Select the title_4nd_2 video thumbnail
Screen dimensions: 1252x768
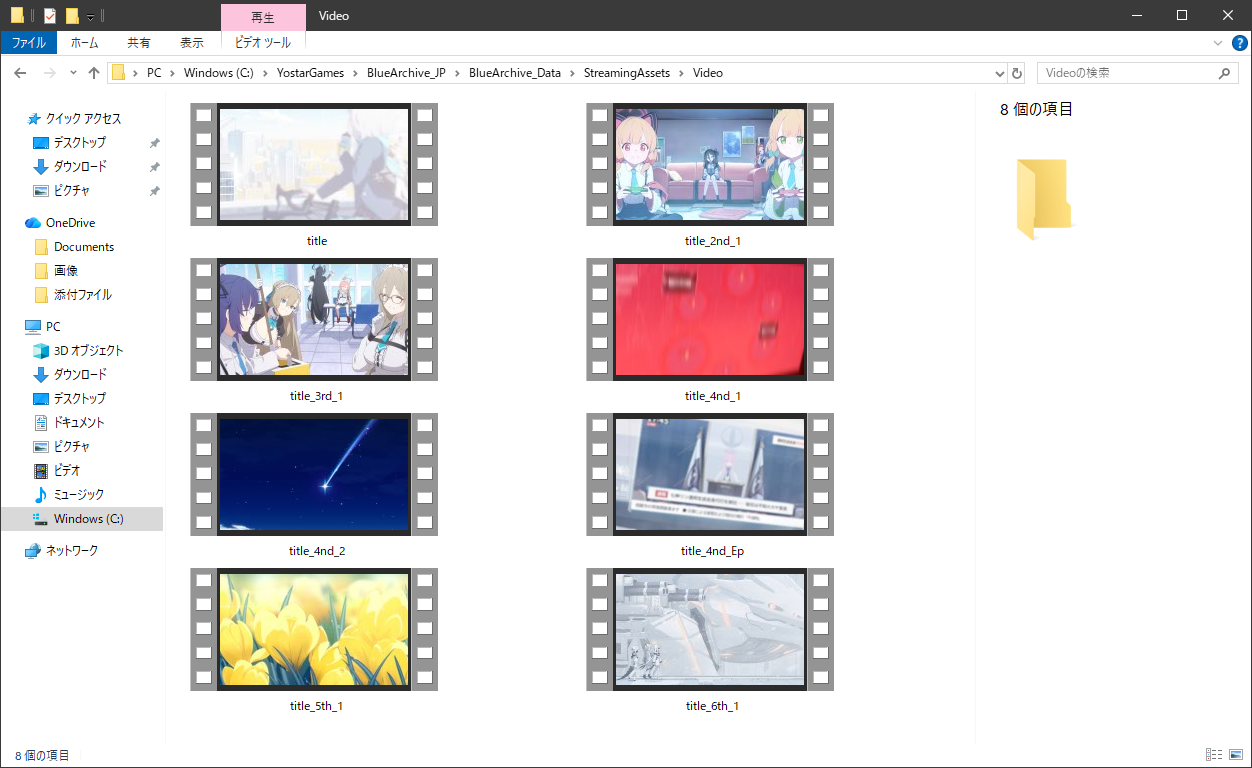314,474
